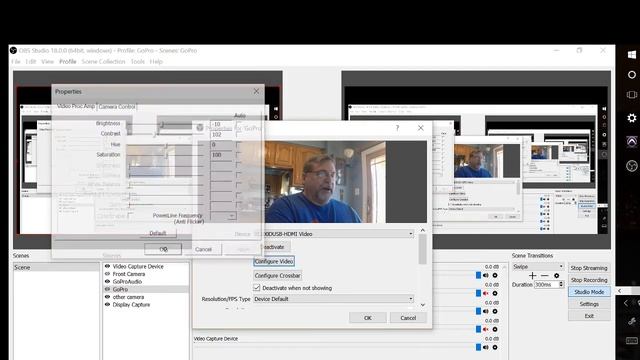
Task: Open gear settings for fourth mixer channel
Action: point(495,329)
